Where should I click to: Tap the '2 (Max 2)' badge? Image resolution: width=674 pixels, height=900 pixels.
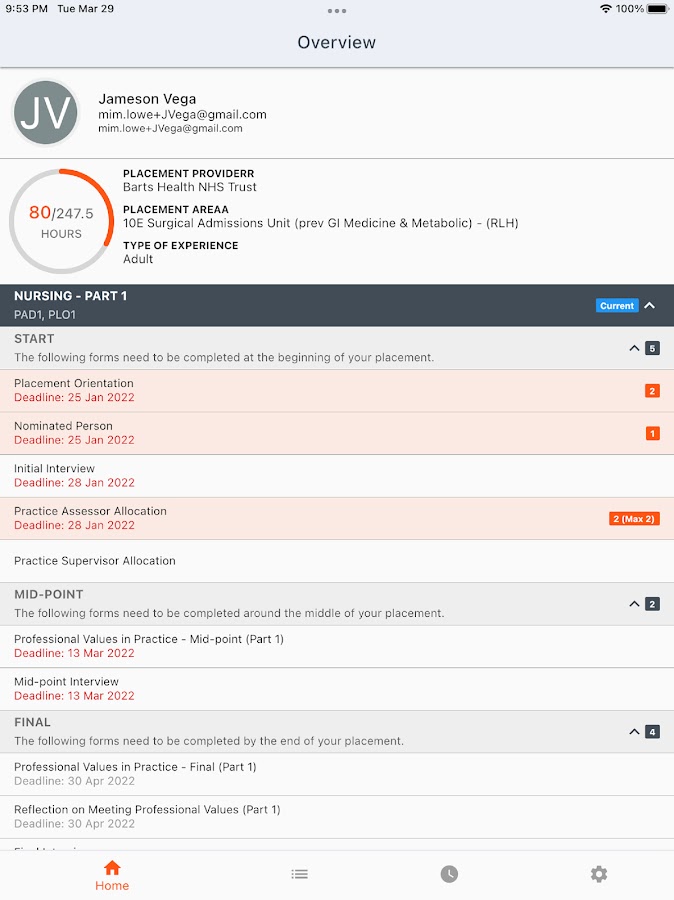pyautogui.click(x=634, y=518)
